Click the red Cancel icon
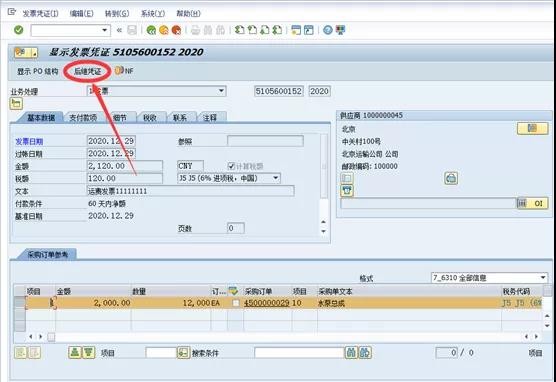 coord(176,30)
